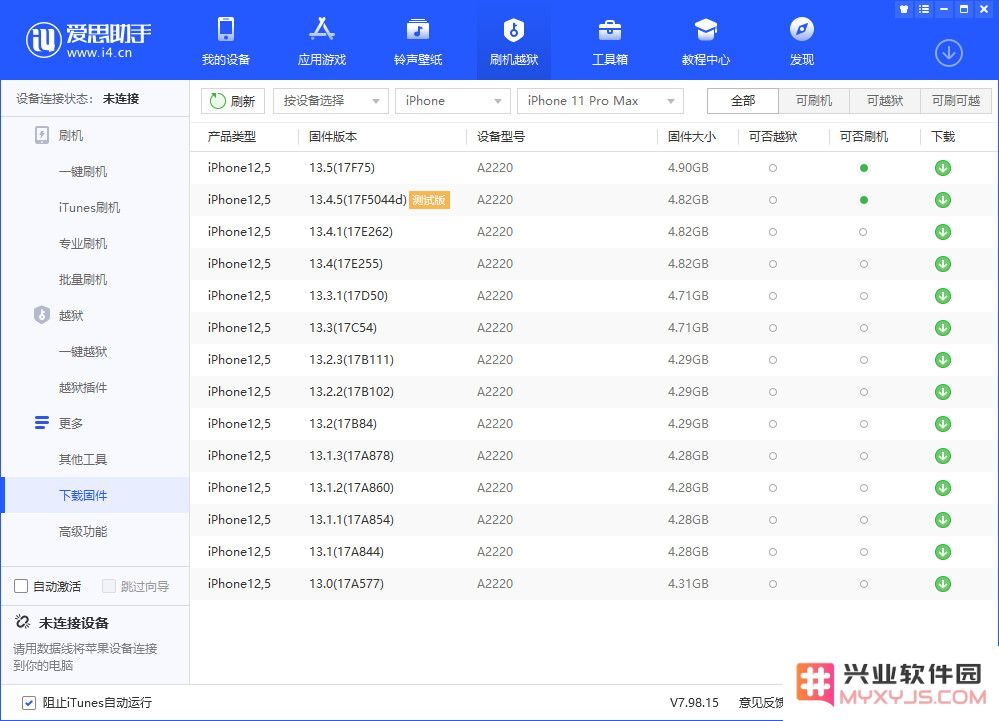Download the 13.0(17A577) firmware
Screen dimensions: 999x721
(x=943, y=583)
